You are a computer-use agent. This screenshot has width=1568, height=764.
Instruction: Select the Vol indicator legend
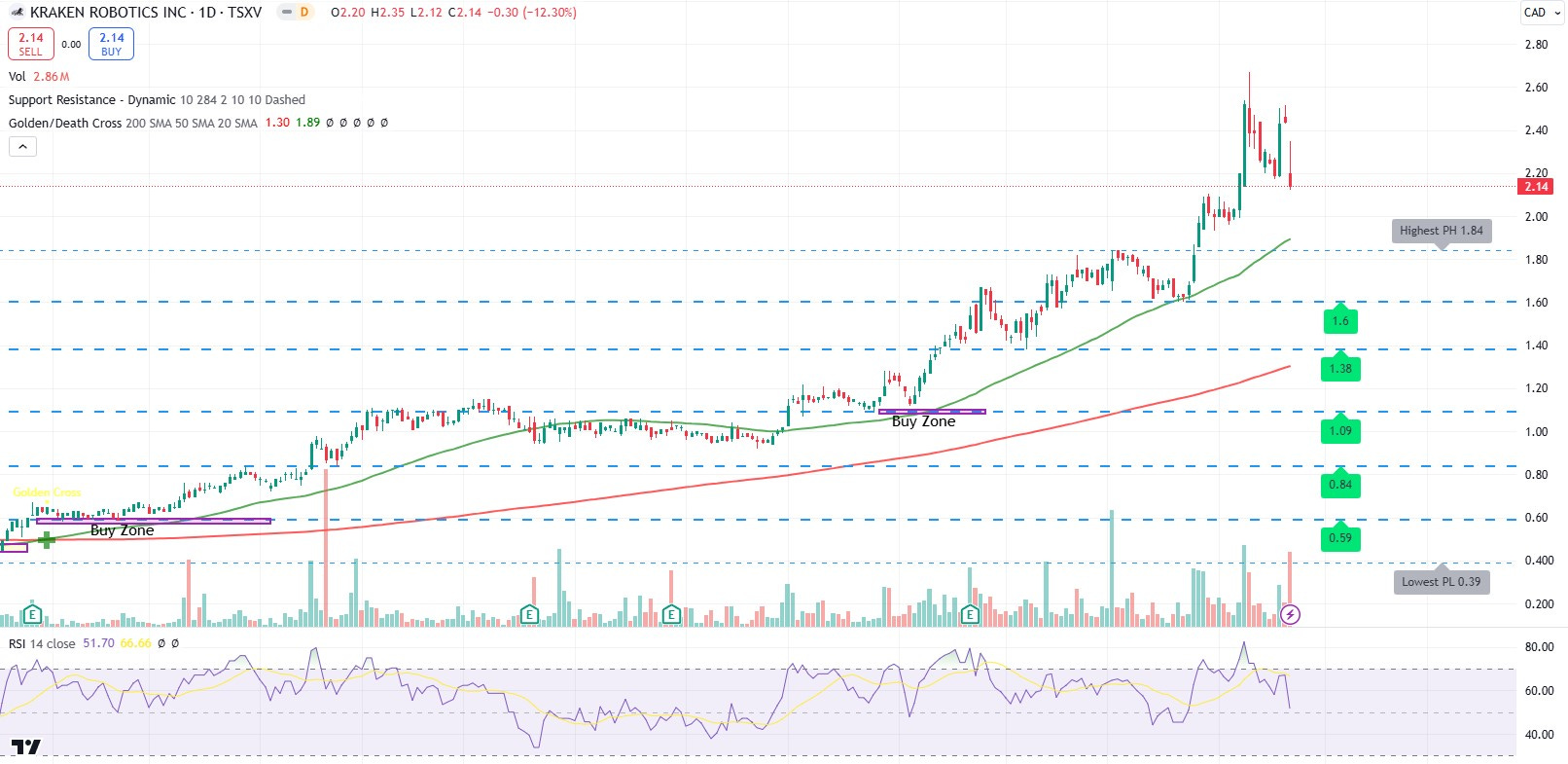(18, 76)
